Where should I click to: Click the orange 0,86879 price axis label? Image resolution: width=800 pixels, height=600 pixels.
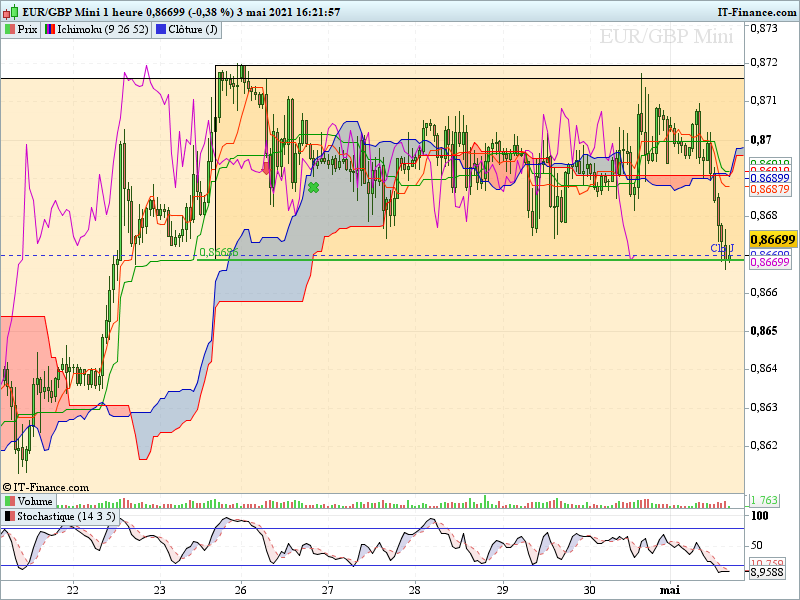772,189
